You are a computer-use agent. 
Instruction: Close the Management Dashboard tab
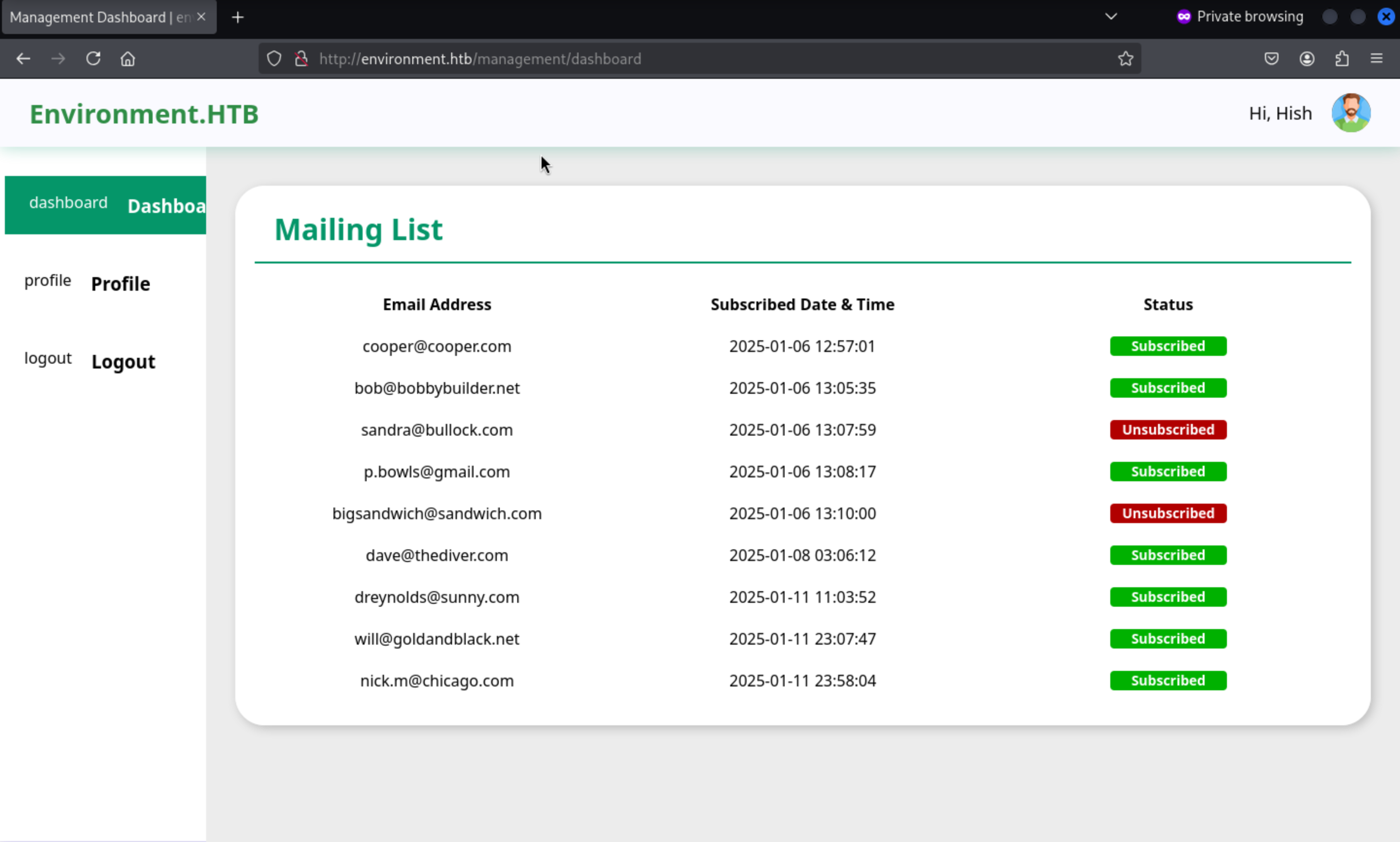[201, 17]
